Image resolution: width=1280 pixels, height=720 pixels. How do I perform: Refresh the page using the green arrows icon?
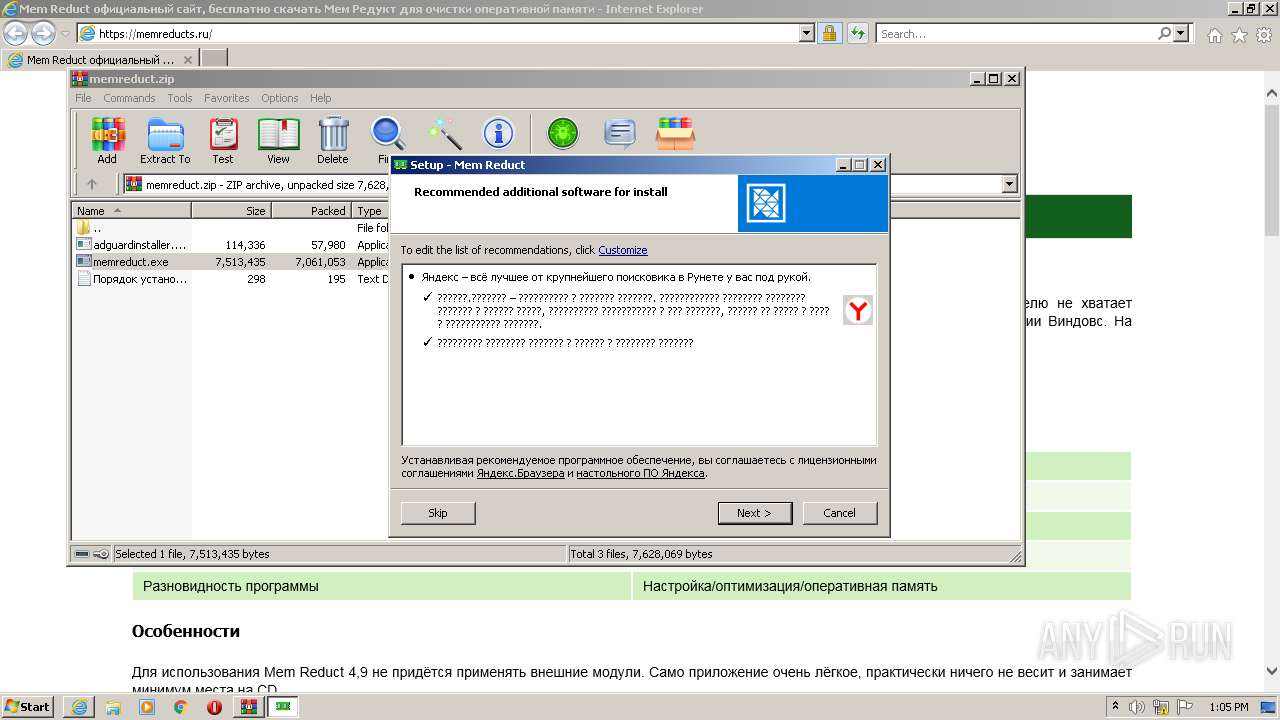pyautogui.click(x=857, y=33)
